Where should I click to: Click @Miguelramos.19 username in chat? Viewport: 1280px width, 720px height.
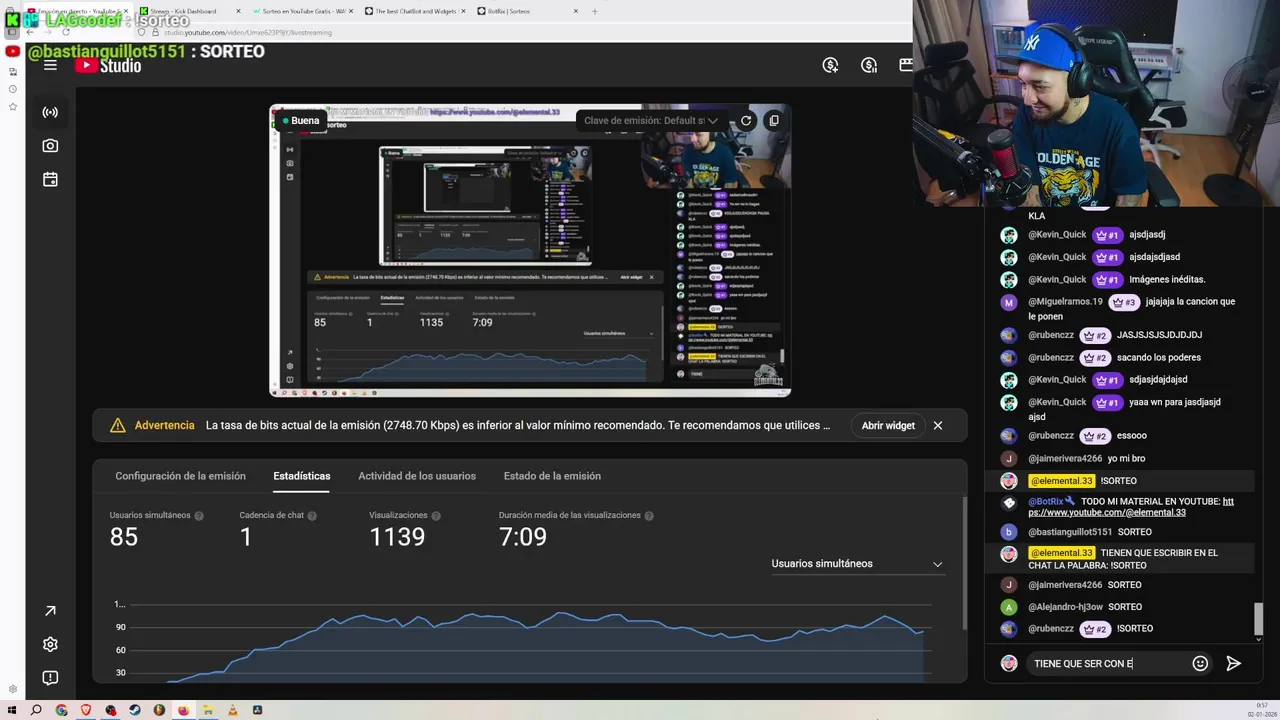1065,302
